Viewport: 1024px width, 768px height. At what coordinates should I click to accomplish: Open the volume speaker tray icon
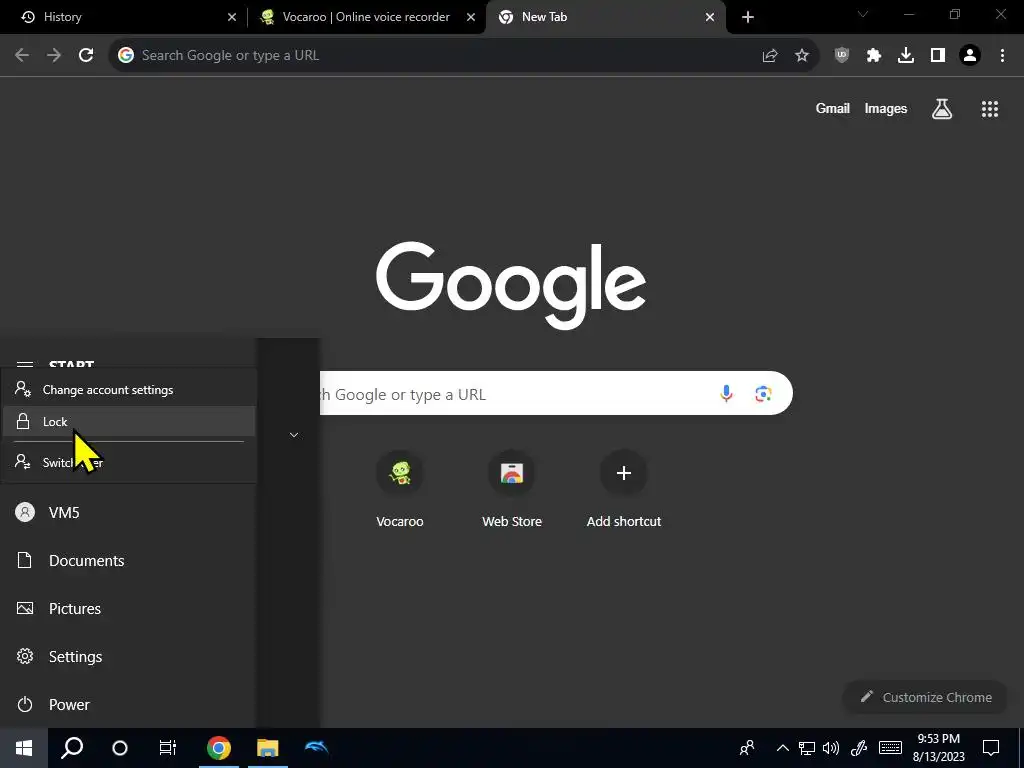[x=831, y=748]
